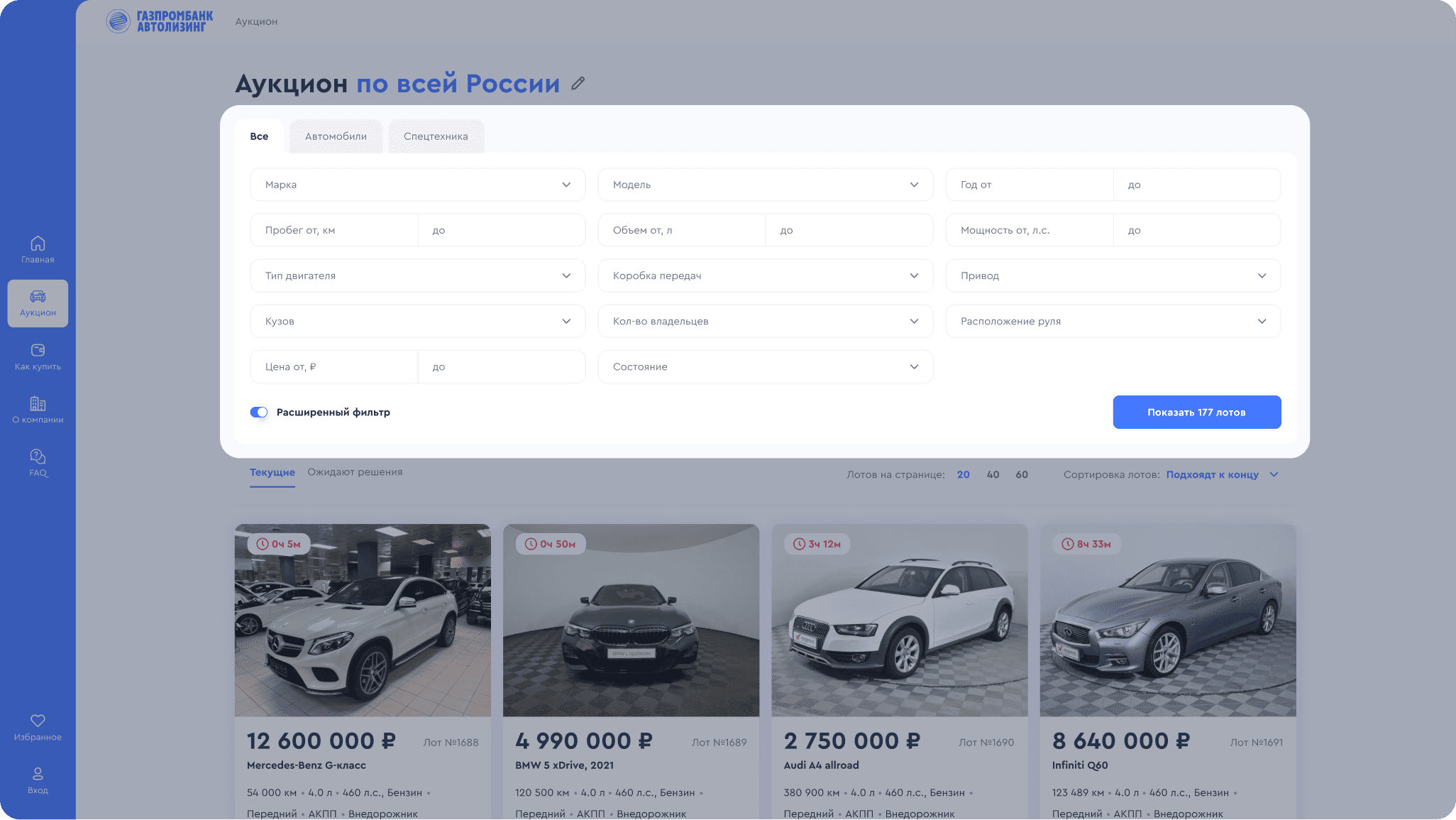Screen dimensions: 1456x820
Task: Click the 8 640 000 ₽ price
Action: click(x=1121, y=741)
